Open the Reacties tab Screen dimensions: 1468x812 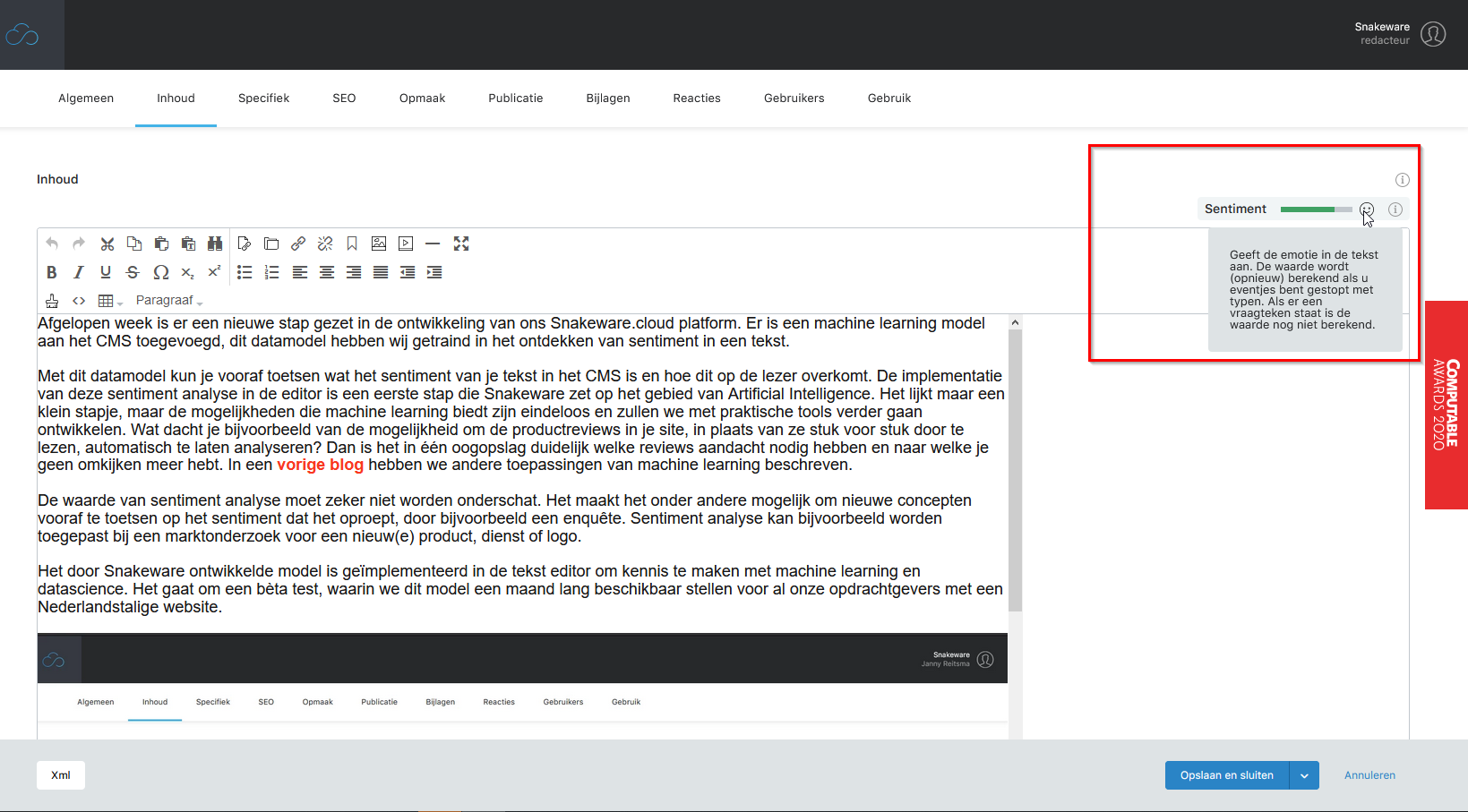click(697, 98)
